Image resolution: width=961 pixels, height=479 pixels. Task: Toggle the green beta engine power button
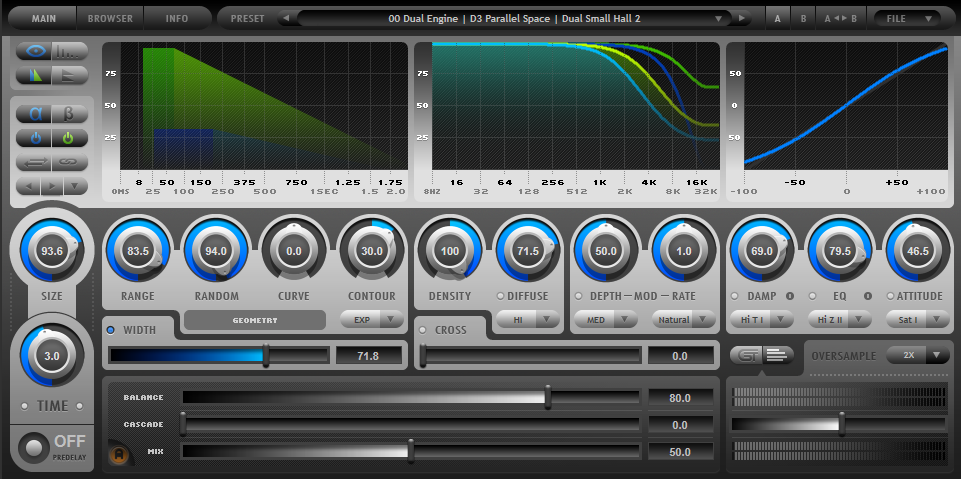(69, 138)
